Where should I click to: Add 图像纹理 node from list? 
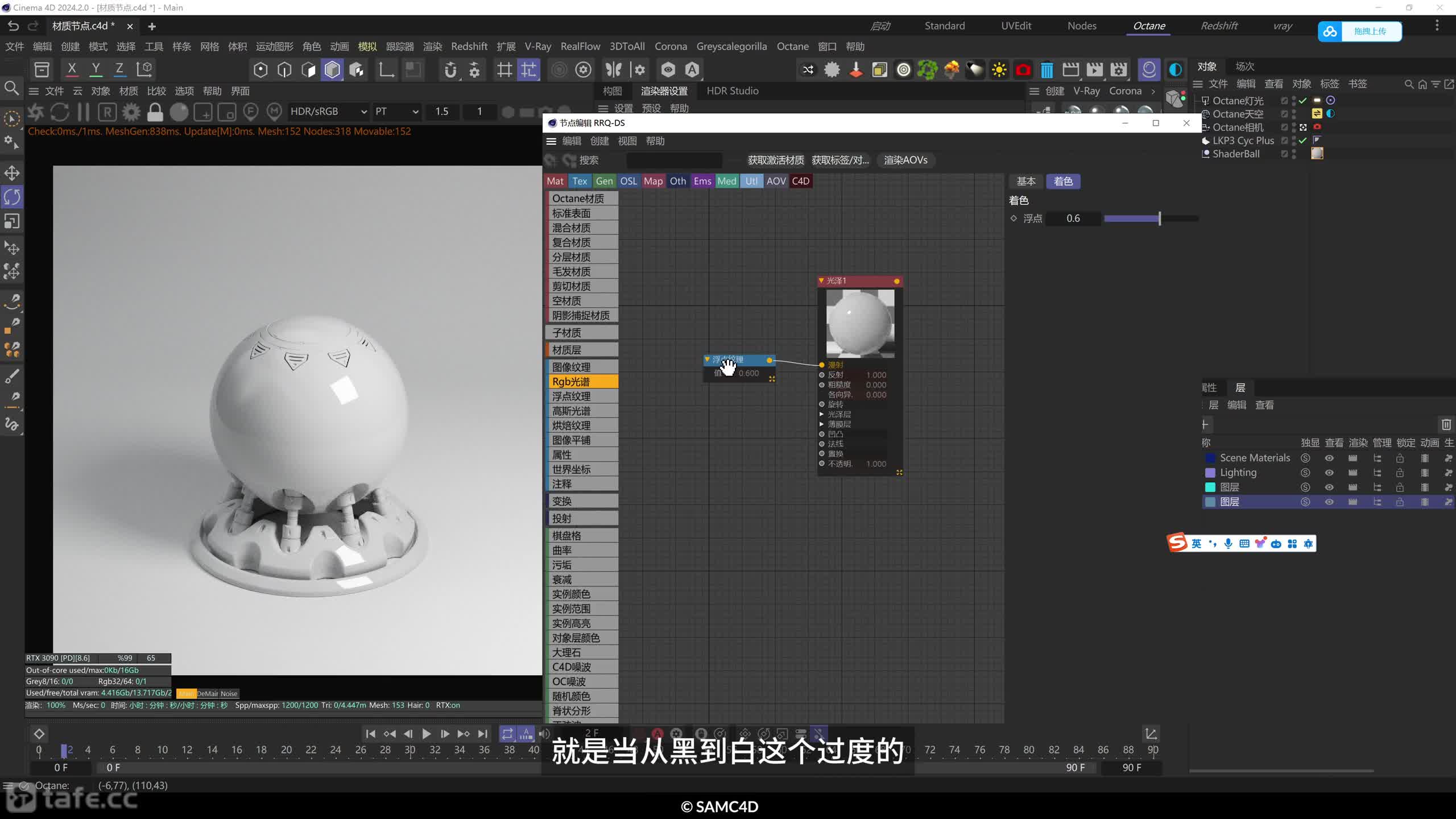pyautogui.click(x=582, y=367)
